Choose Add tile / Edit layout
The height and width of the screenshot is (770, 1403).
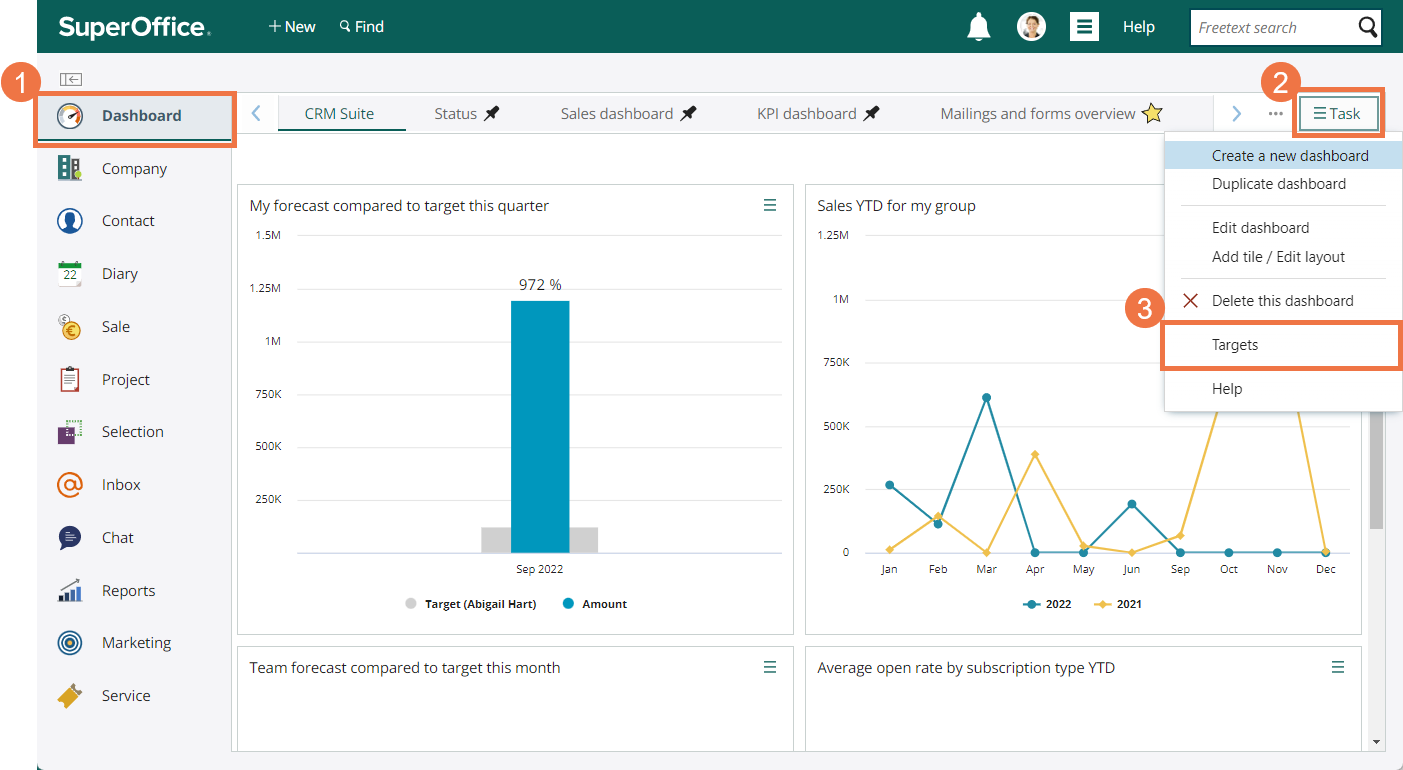[1283, 257]
